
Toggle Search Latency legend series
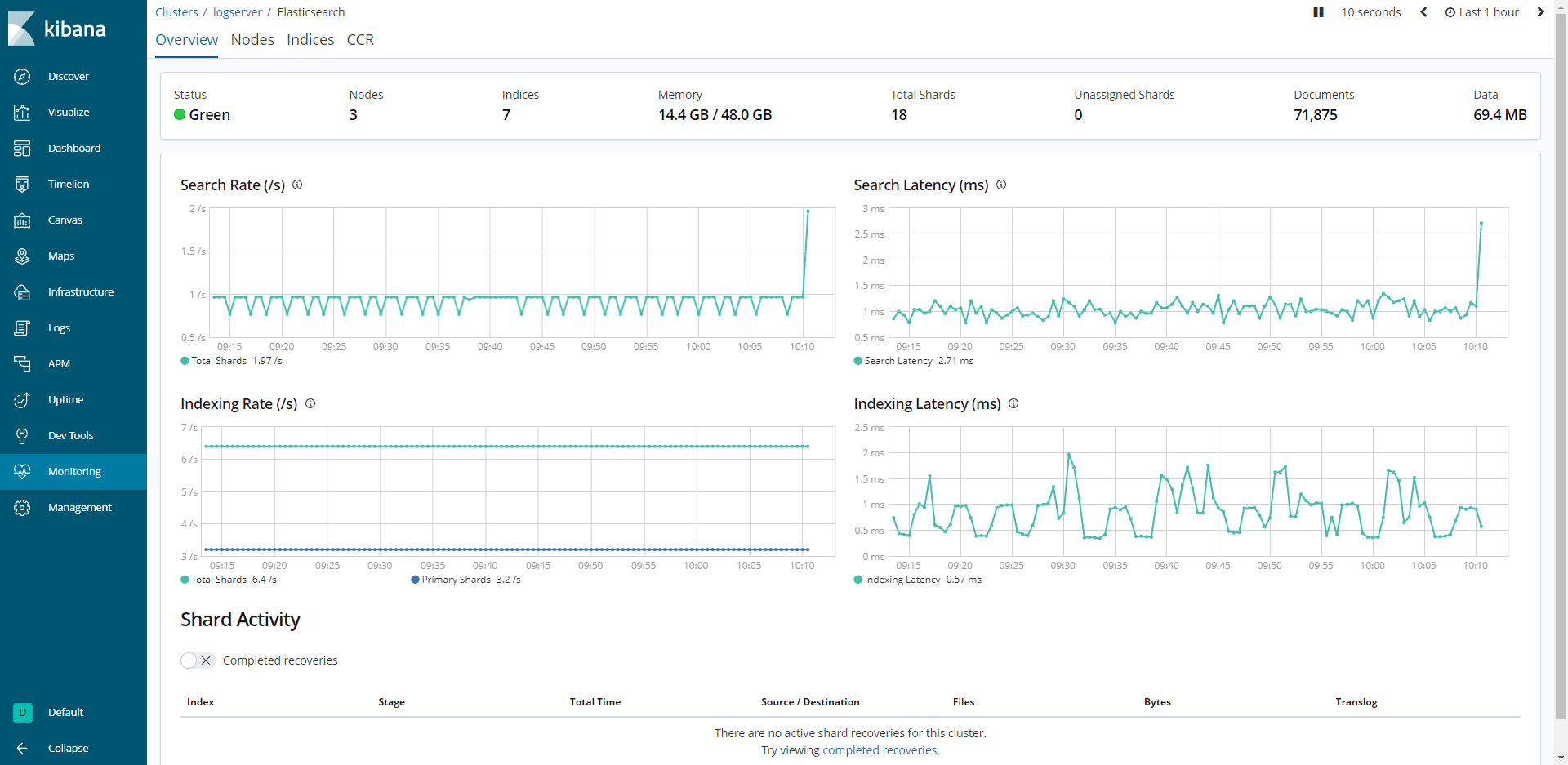(913, 361)
